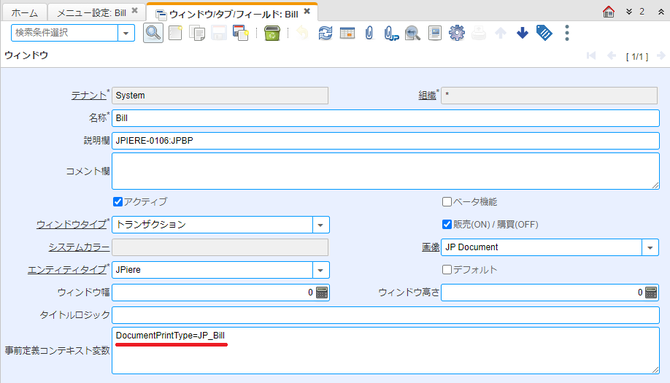This screenshot has width=670, height=383.
Task: Go to next record arrow
Action: pos(661,56)
